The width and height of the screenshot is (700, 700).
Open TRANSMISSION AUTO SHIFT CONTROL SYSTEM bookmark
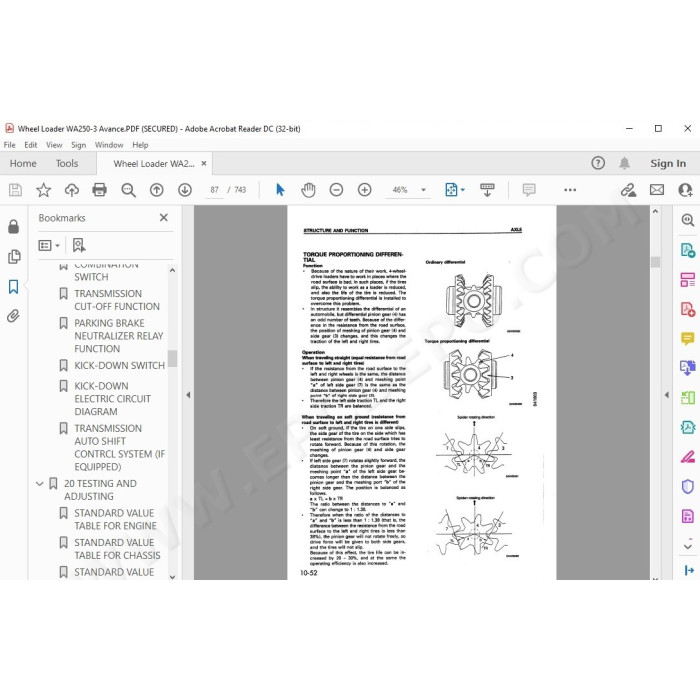pyautogui.click(x=119, y=448)
